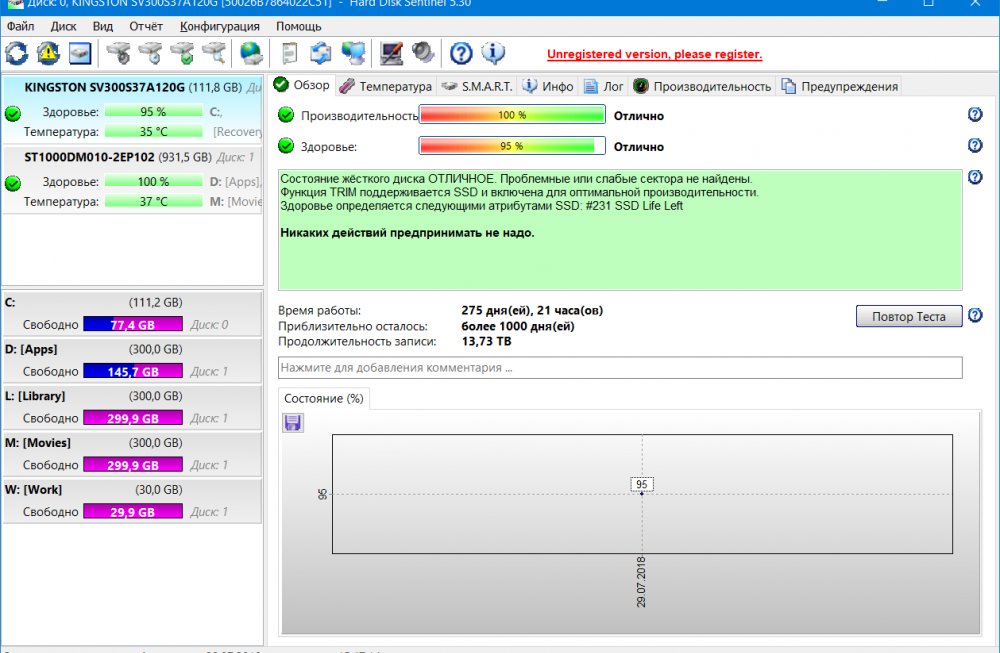Switch to the Температура tab
1000x653 pixels.
[x=386, y=86]
